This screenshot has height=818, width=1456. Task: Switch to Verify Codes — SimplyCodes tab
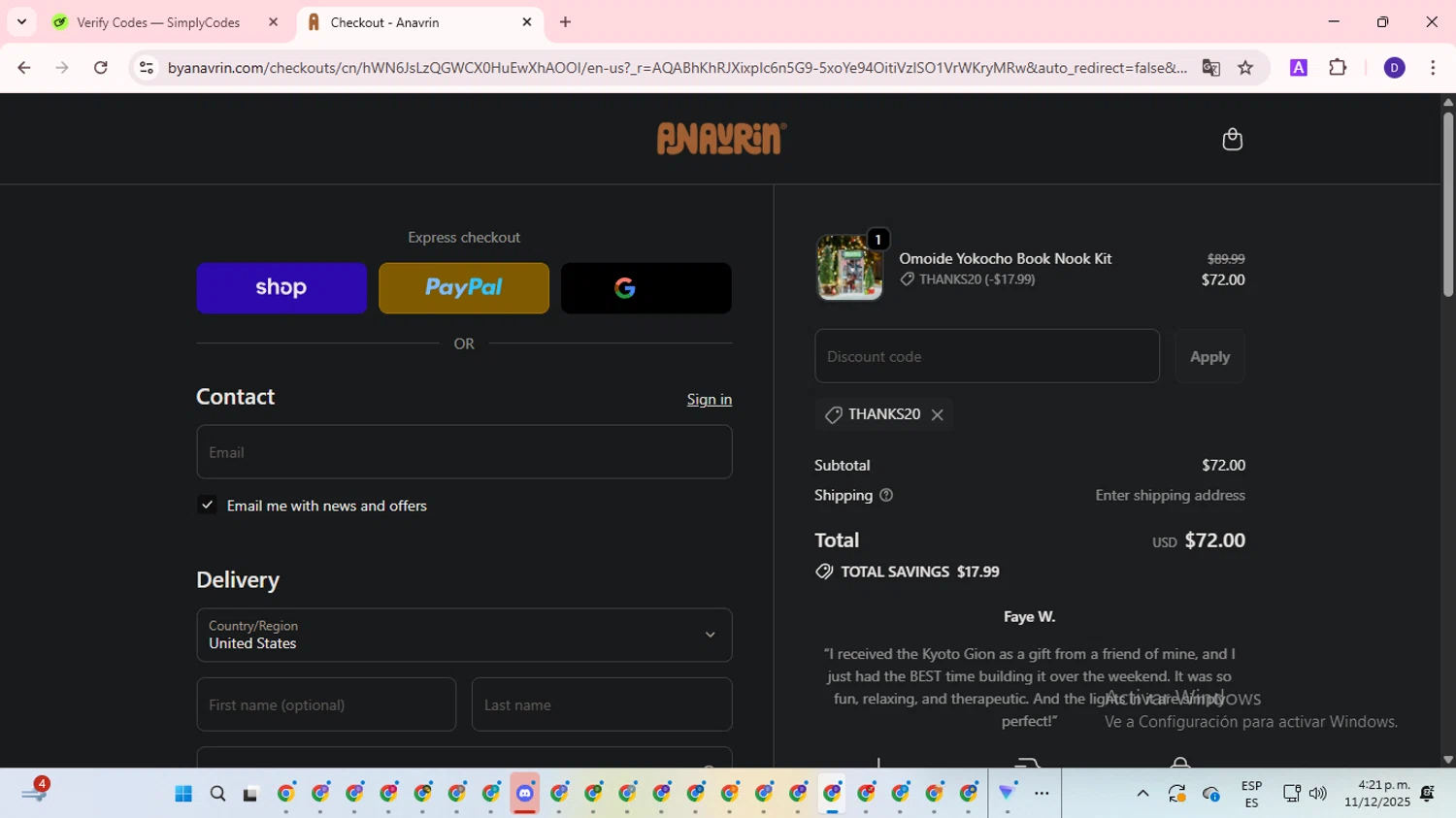157,22
